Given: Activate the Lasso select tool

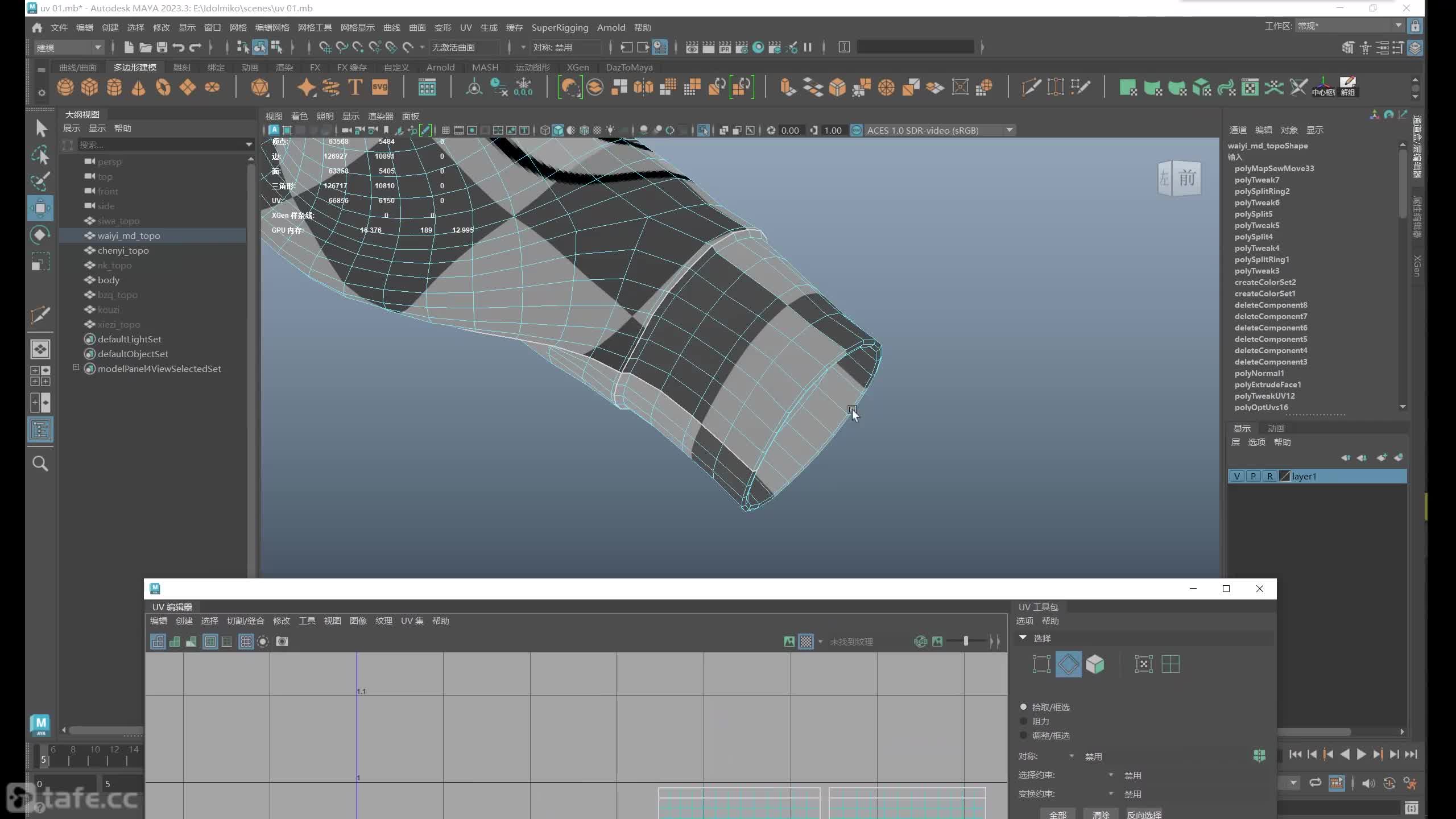Looking at the screenshot, I should [x=40, y=155].
